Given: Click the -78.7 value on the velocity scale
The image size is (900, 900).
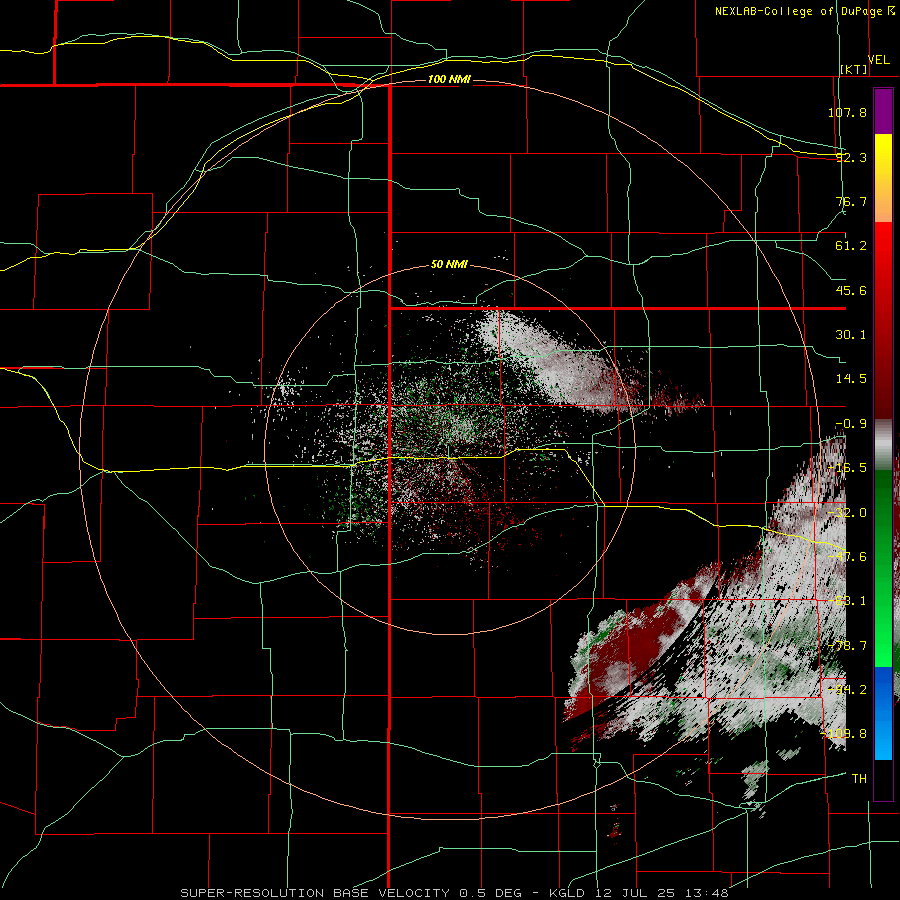Looking at the screenshot, I should [x=847, y=646].
